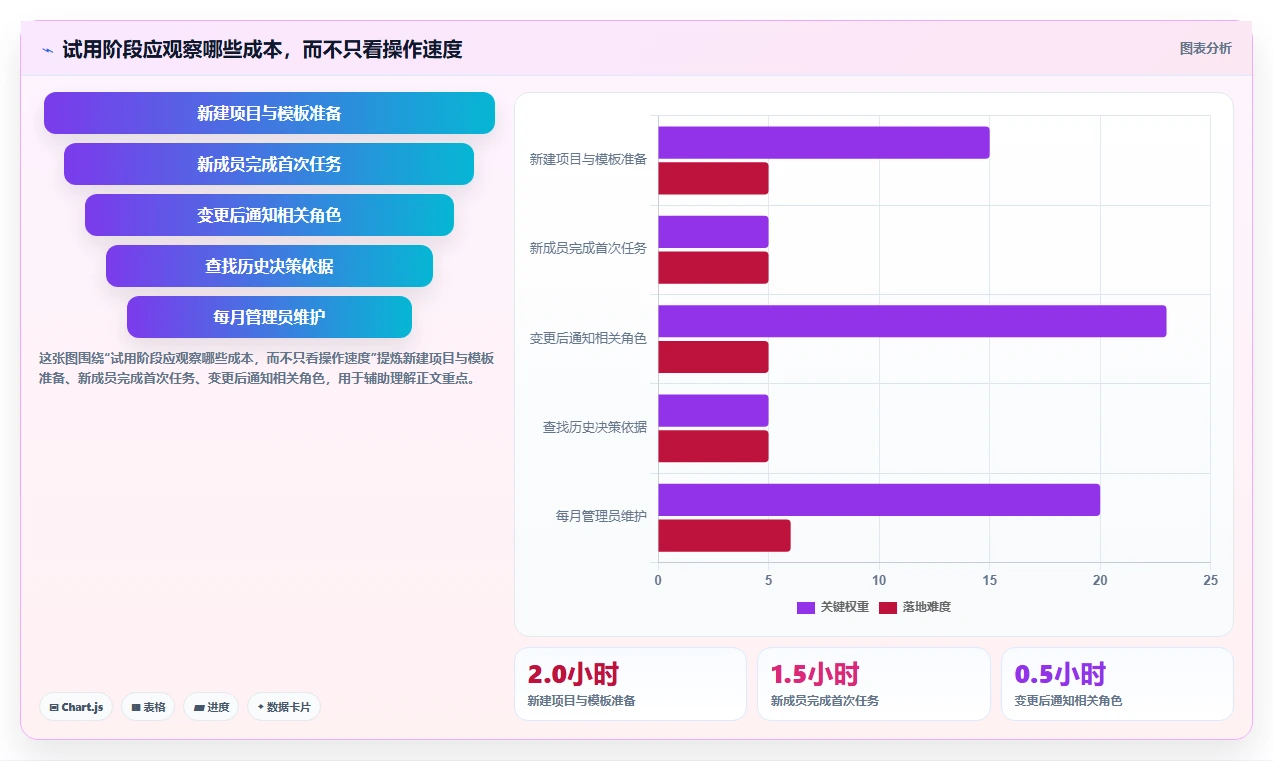1273x761 pixels.
Task: Click x-axis tick value 10
Action: click(879, 580)
